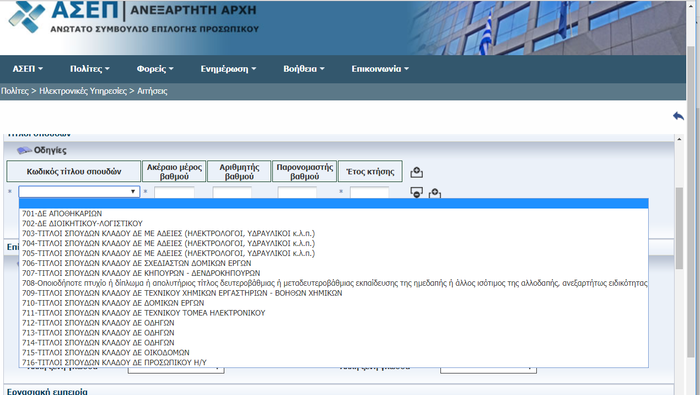This screenshot has width=700, height=395.
Task: Click the Κωδικός τίτλου σπουδών column header
Action: 74,171
